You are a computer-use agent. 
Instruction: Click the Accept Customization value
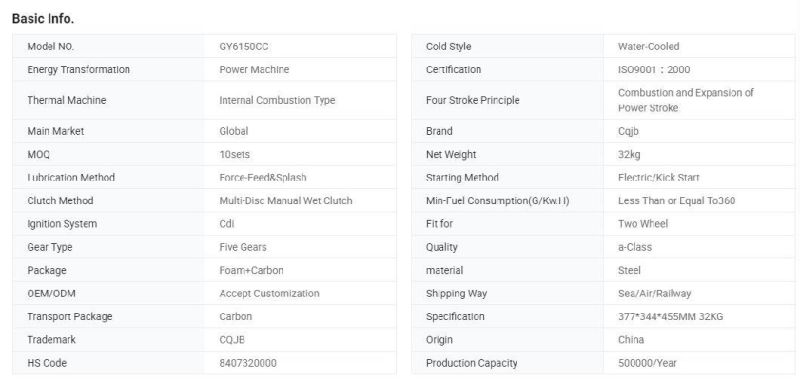click(x=269, y=294)
